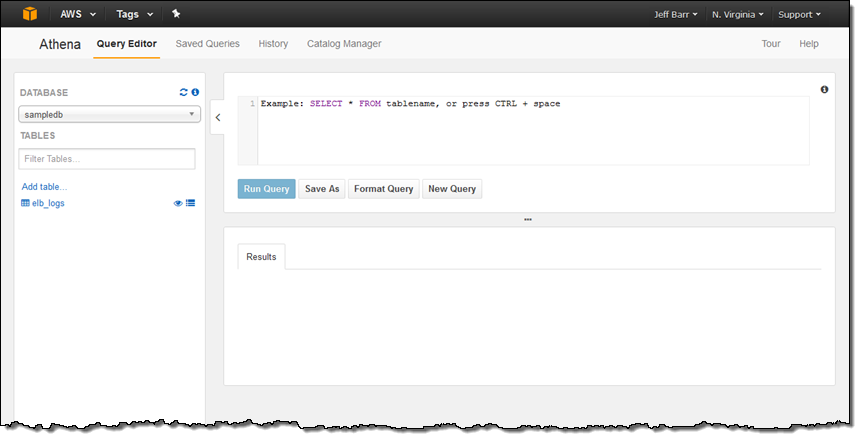860x439 pixels.
Task: Click the Athena service title
Action: (60, 44)
